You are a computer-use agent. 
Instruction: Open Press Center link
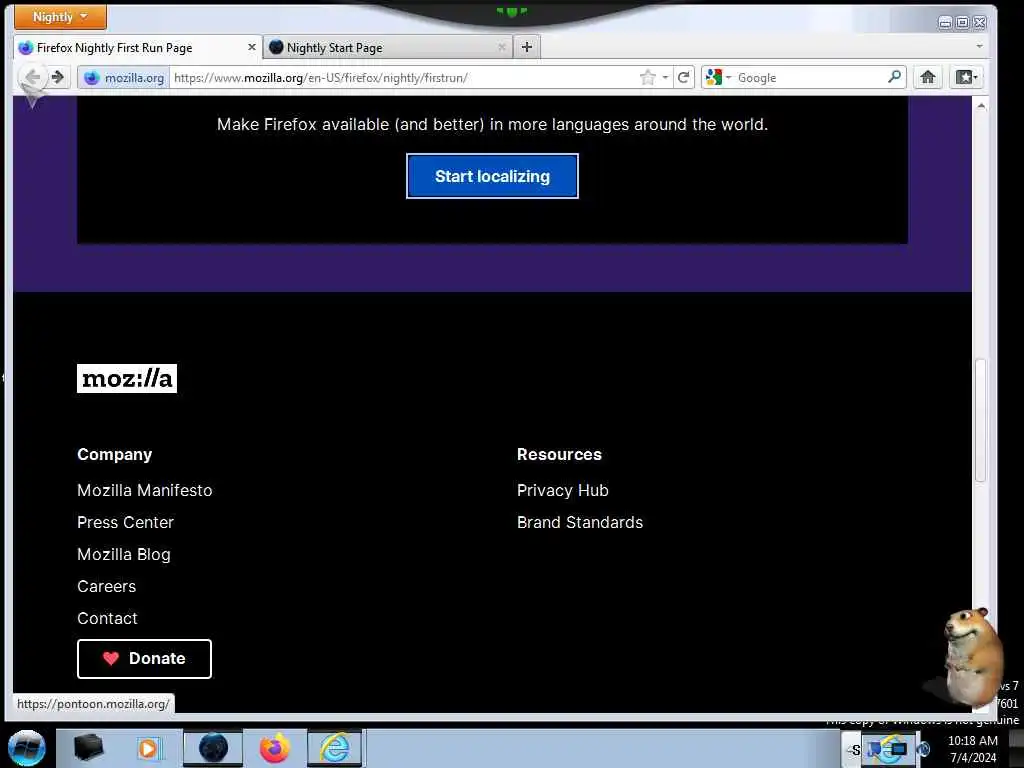click(x=125, y=522)
